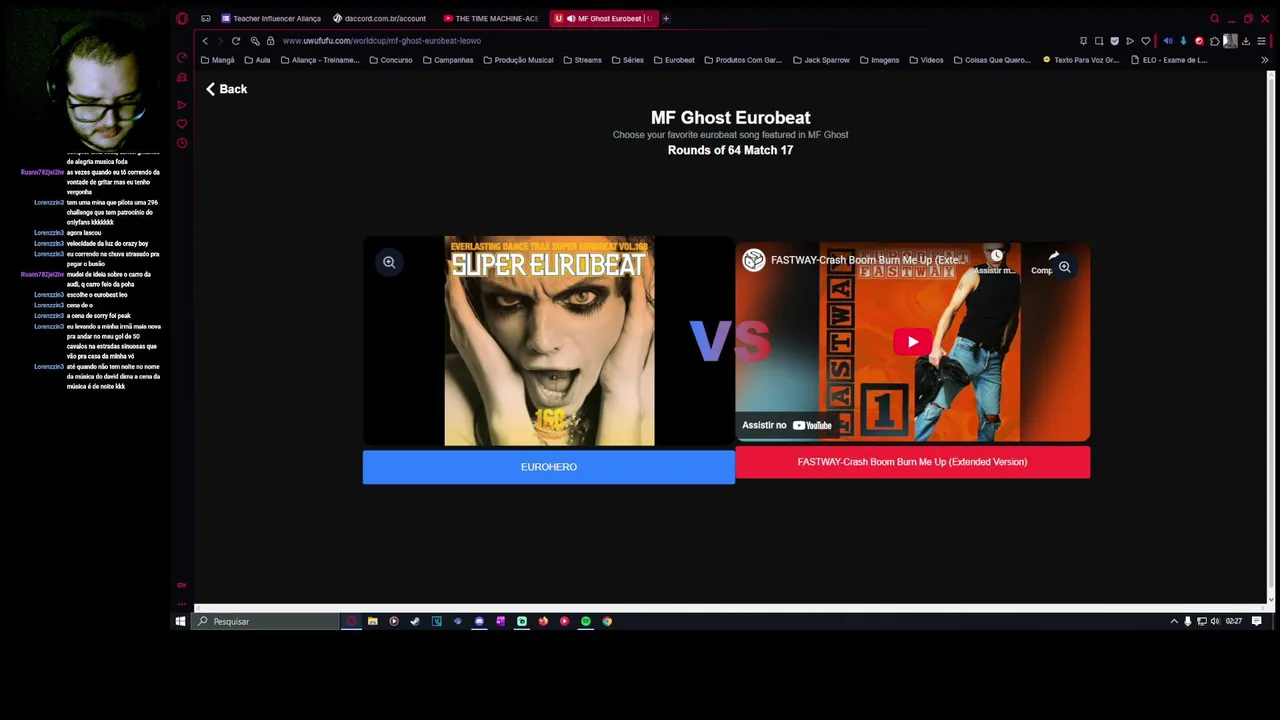Open the Windows Start menu

coord(180,621)
